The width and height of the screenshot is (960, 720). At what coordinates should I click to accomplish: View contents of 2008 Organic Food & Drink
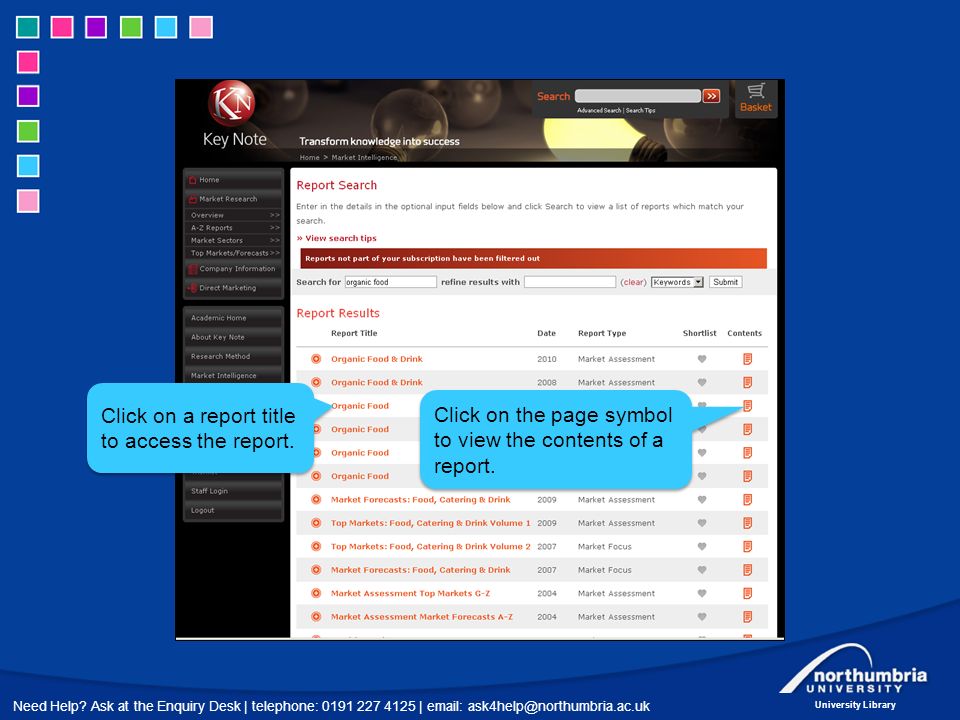point(748,382)
